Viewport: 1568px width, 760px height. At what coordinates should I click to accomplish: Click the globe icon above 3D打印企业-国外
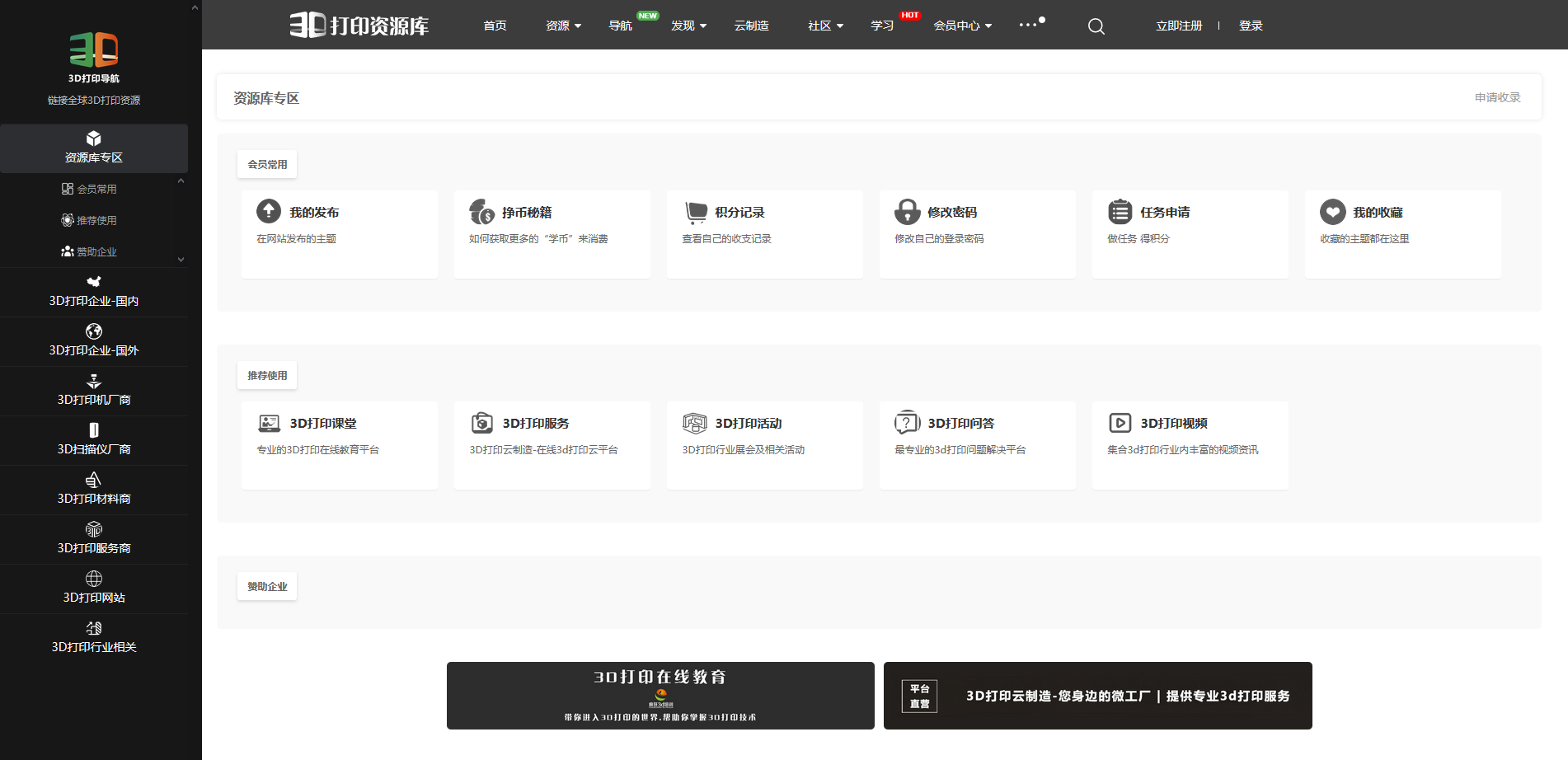(x=94, y=331)
